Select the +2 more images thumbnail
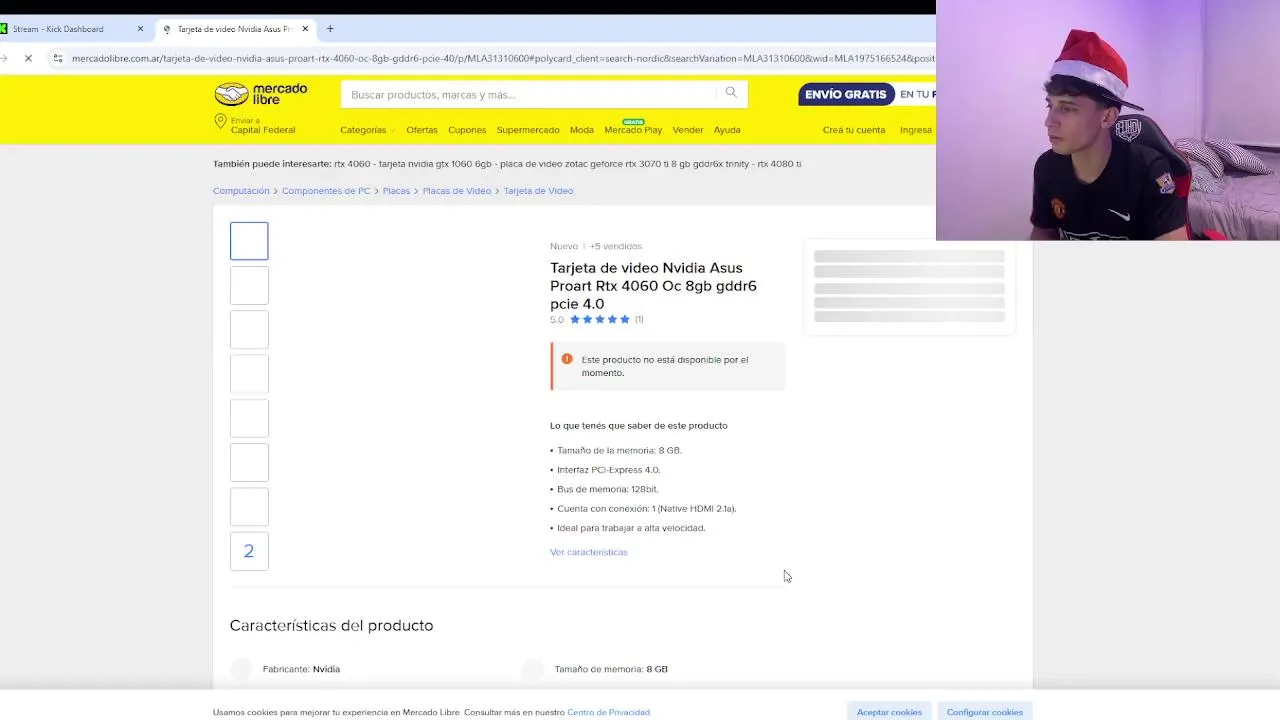 point(249,551)
